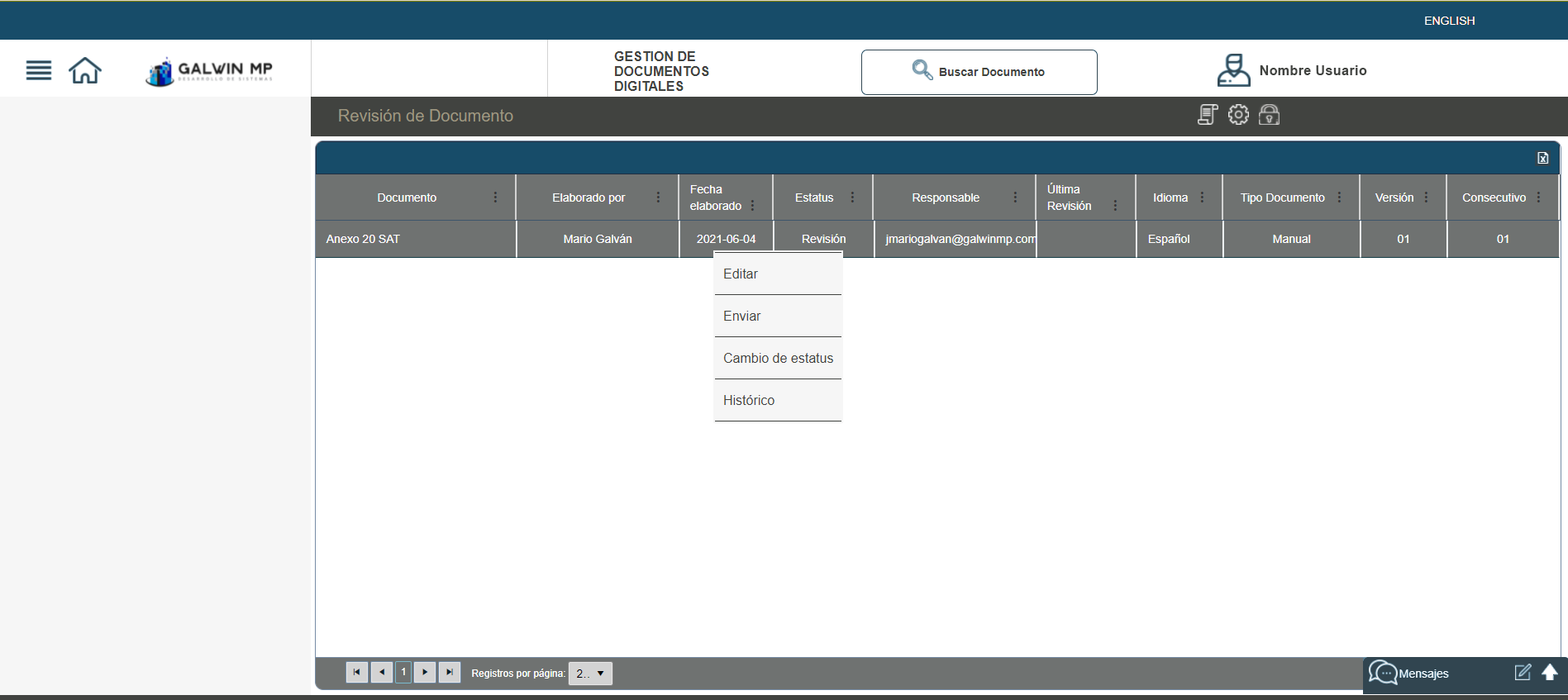
Task: Sort by Tipo Documento column header
Action: point(1282,198)
